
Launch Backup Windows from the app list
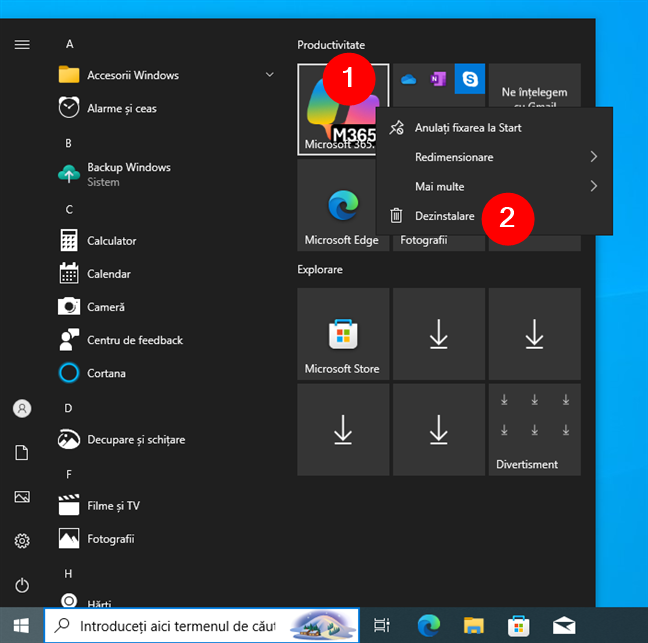pyautogui.click(x=165, y=174)
